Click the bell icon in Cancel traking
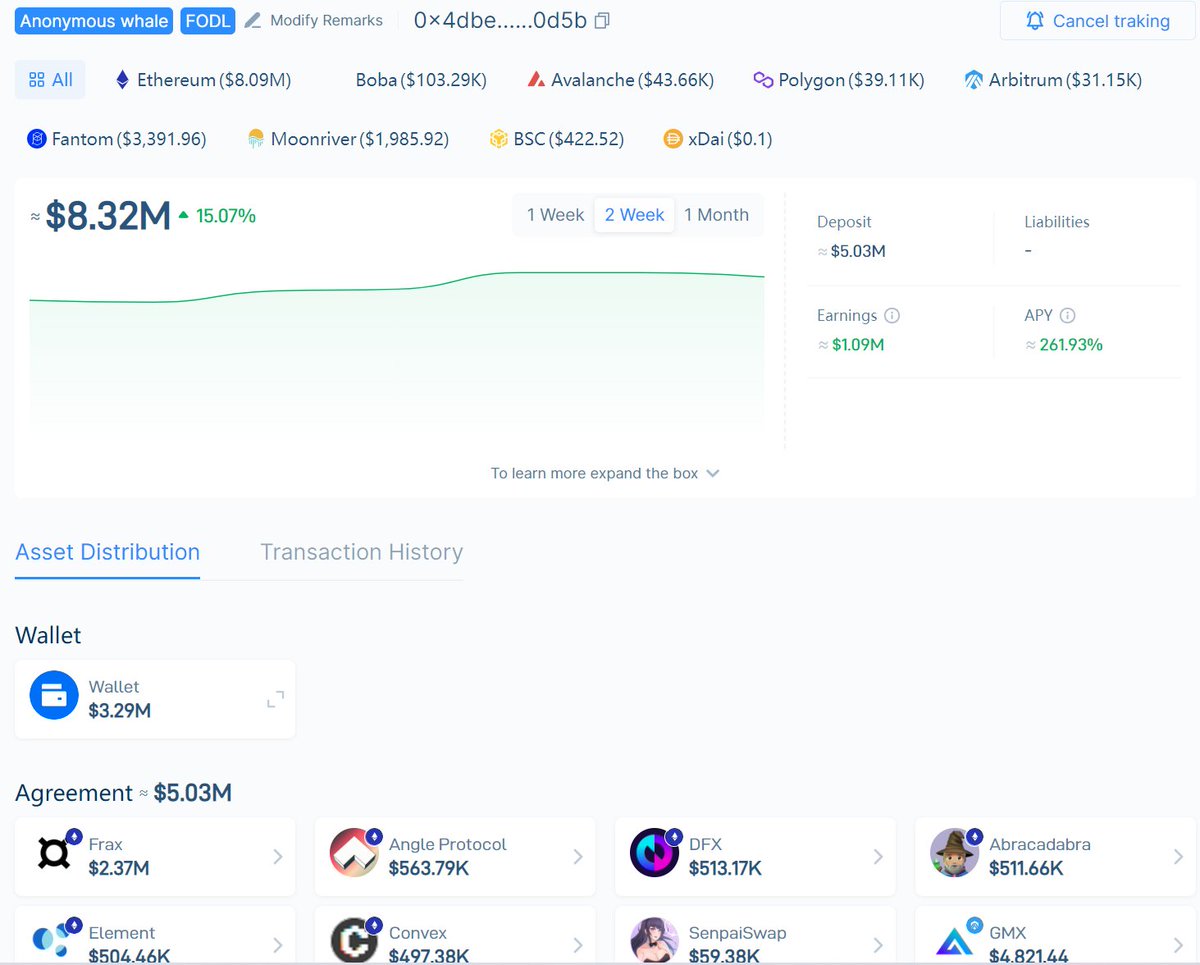1200x965 pixels. (1035, 20)
